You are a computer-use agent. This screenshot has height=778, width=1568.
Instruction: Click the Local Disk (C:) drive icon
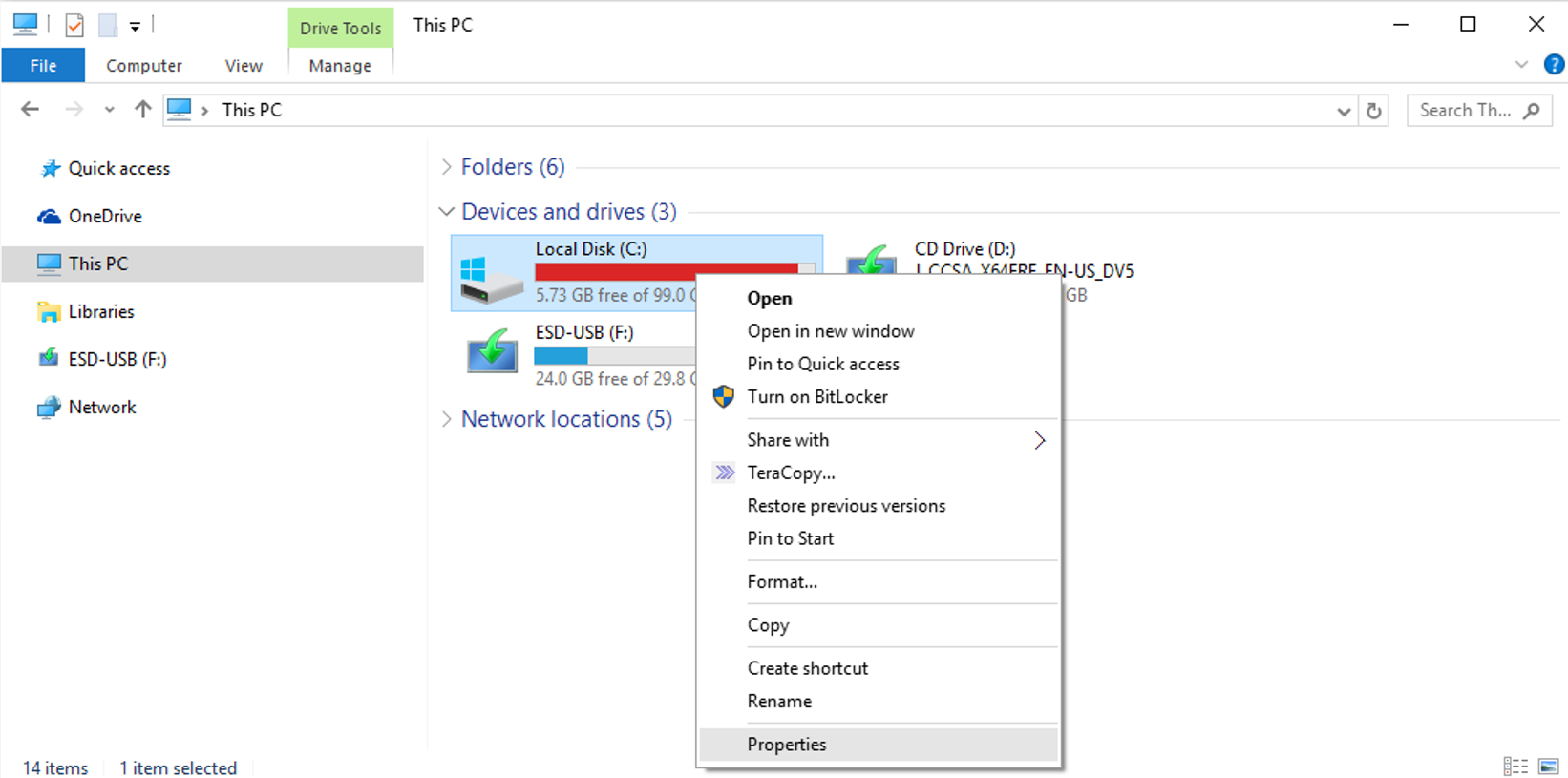pyautogui.click(x=491, y=278)
